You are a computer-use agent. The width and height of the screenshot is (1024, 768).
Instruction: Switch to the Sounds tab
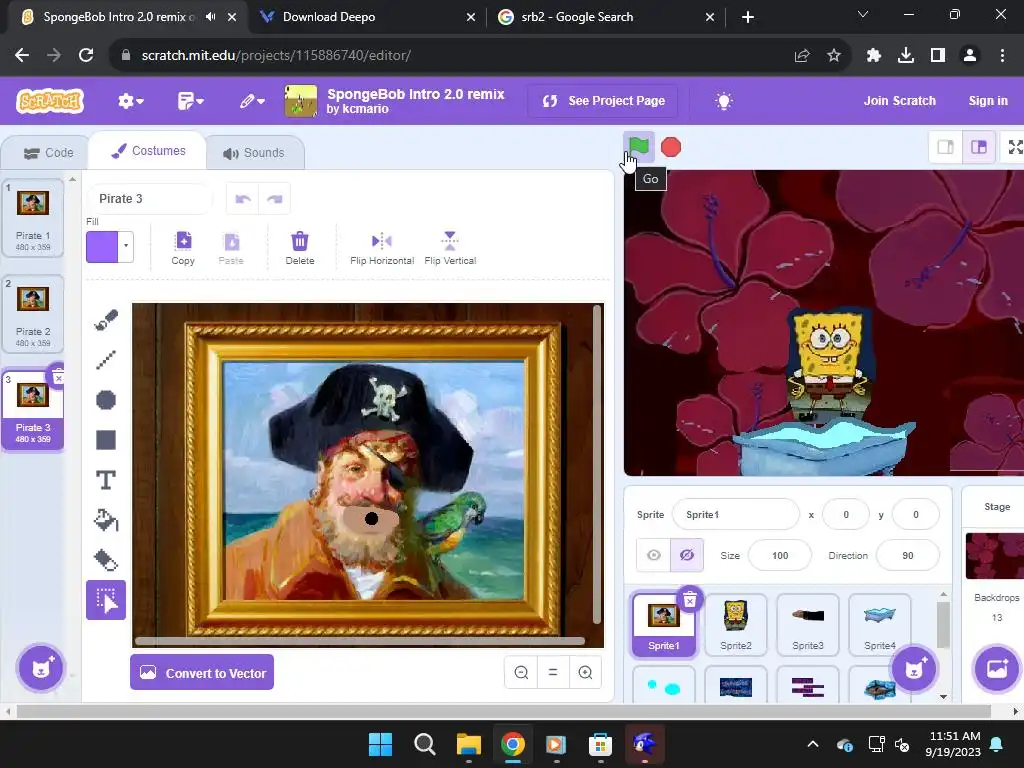254,153
